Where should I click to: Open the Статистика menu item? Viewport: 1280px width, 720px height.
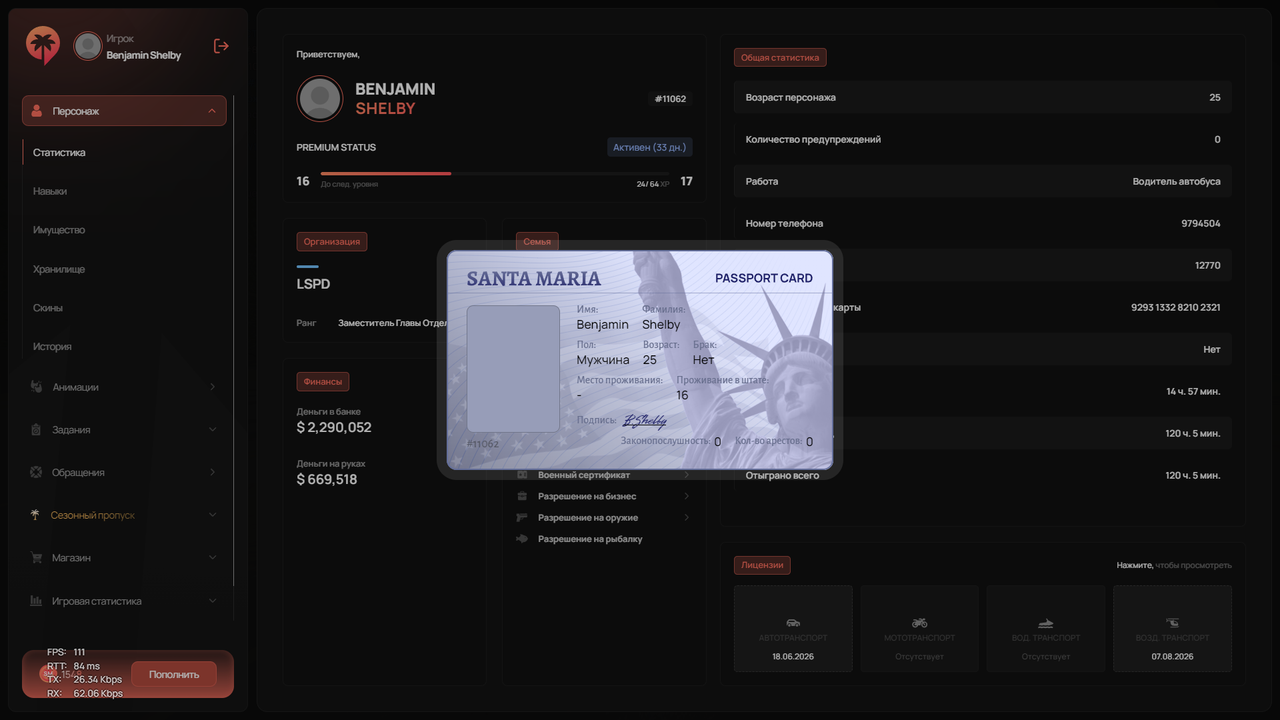(59, 153)
